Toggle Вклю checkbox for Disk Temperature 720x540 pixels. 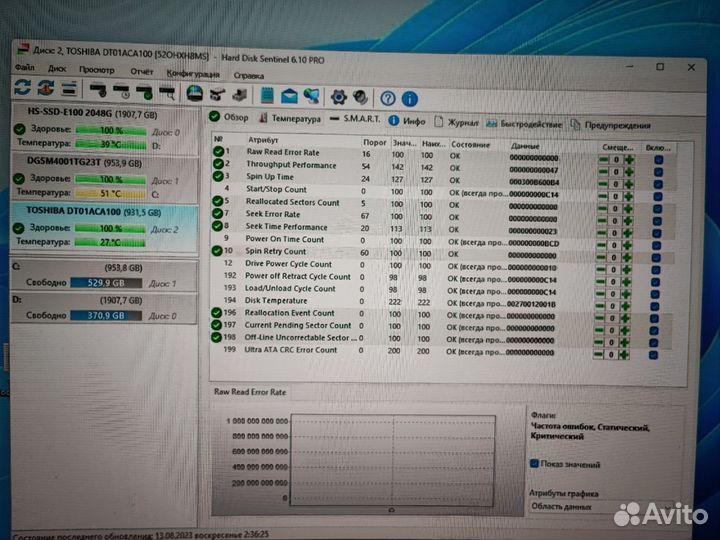(x=655, y=306)
